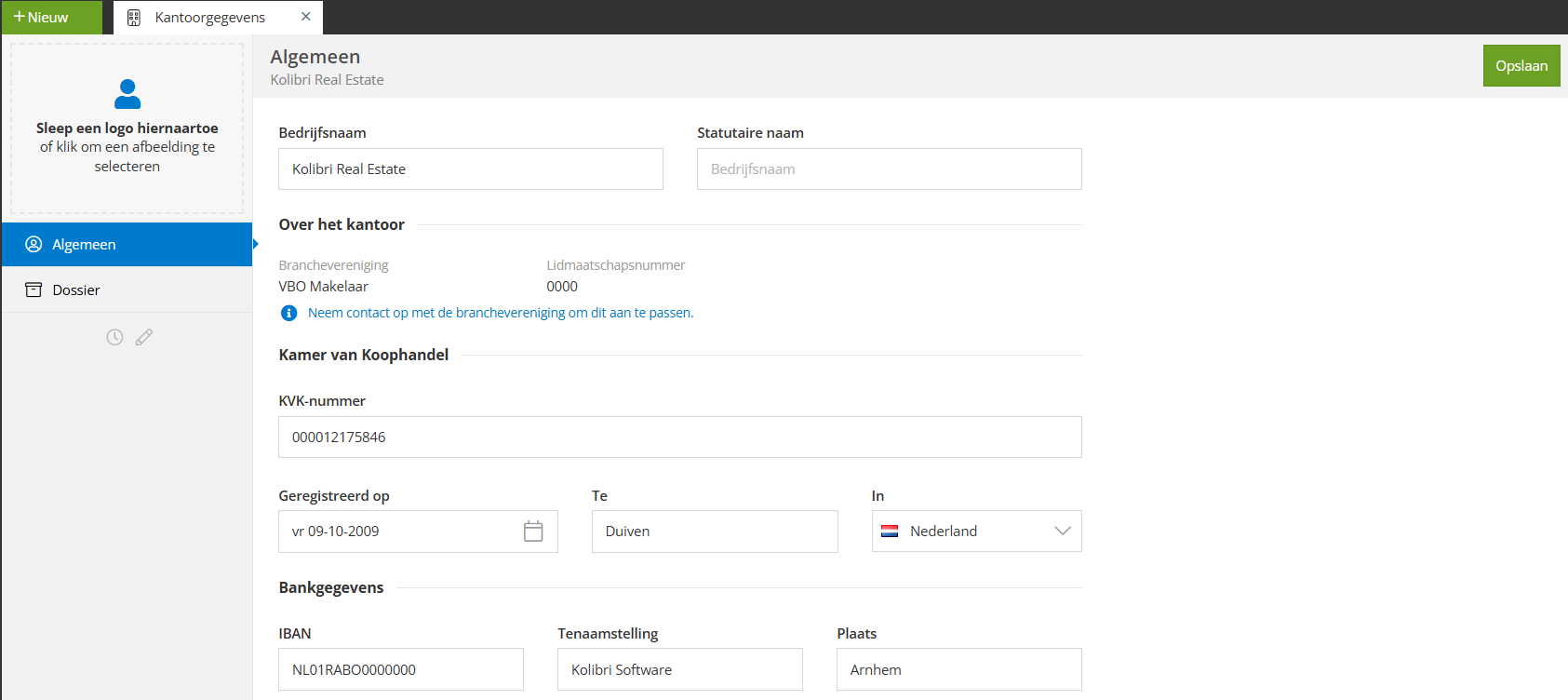The height and width of the screenshot is (700, 1568).
Task: Click the clock history icon in sidebar
Action: click(x=114, y=337)
